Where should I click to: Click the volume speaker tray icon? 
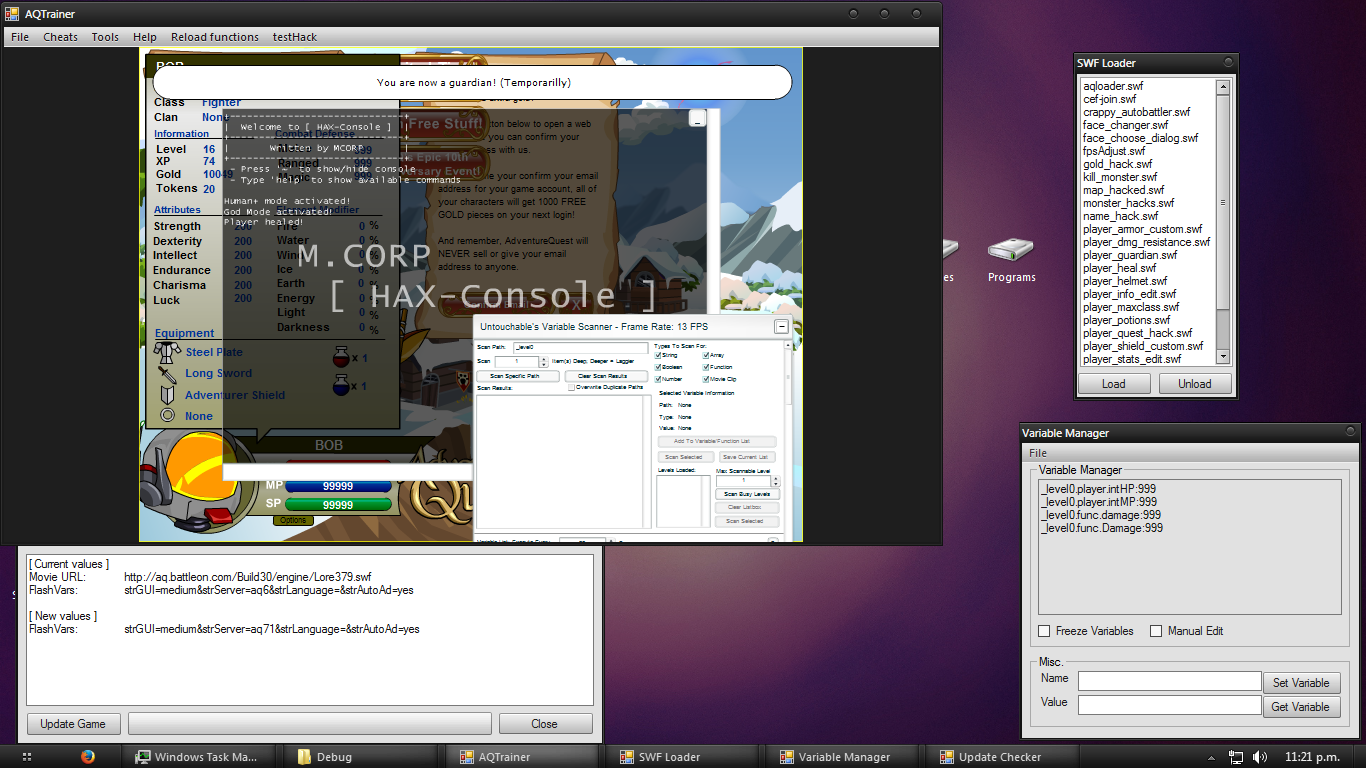[1260, 757]
